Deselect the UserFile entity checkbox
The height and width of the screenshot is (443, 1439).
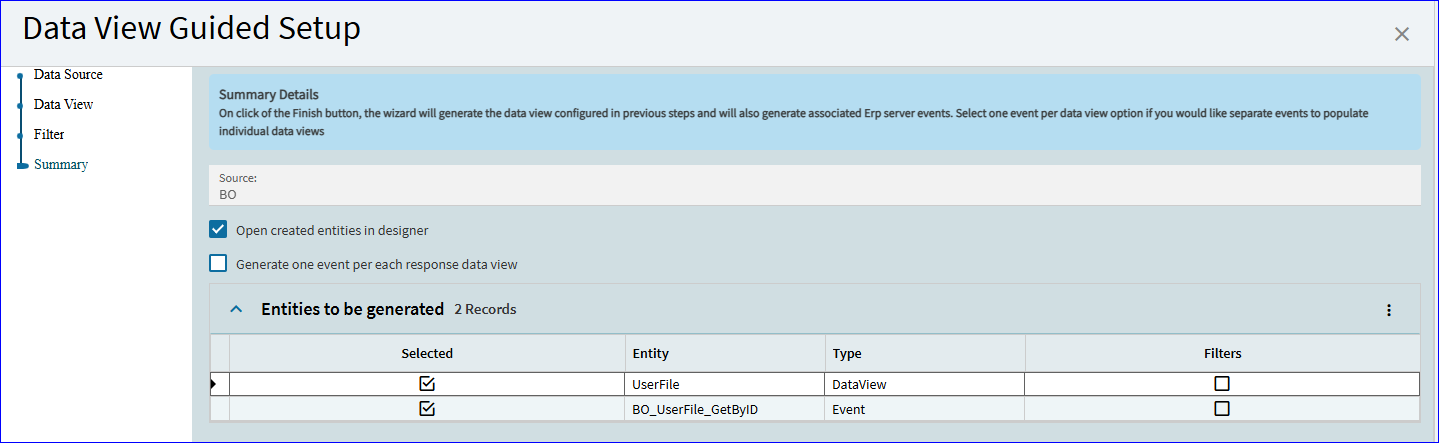(x=427, y=384)
